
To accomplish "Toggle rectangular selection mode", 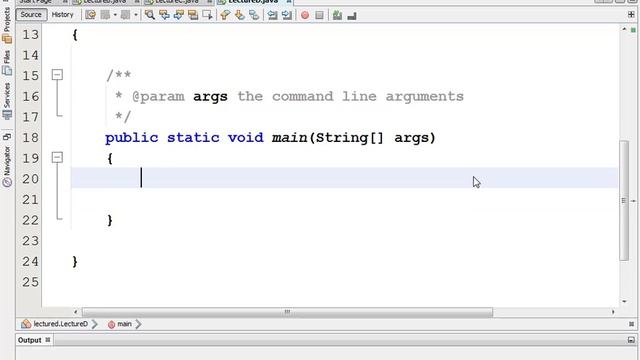I will click(x=207, y=15).
